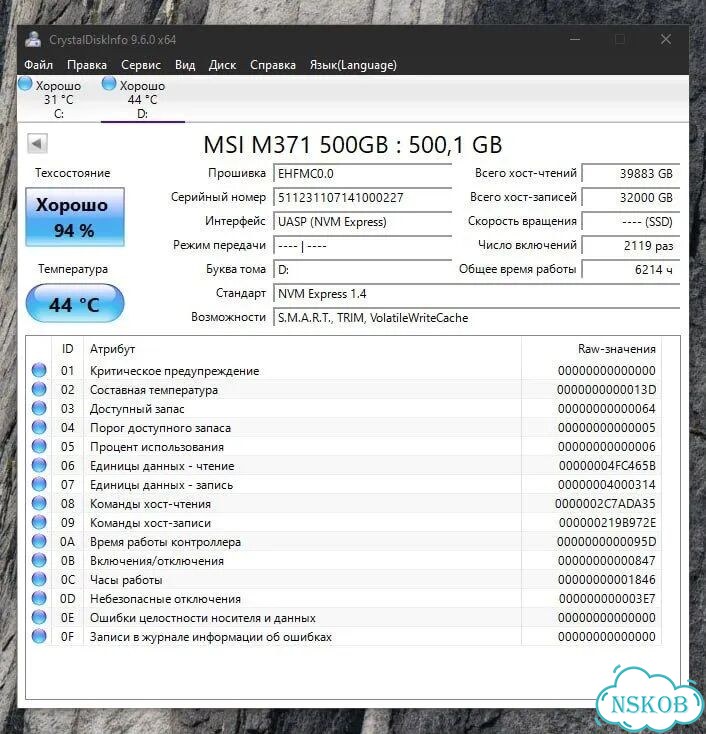Click total host reads value 39883 GB
The width and height of the screenshot is (706, 734).
pos(631,173)
